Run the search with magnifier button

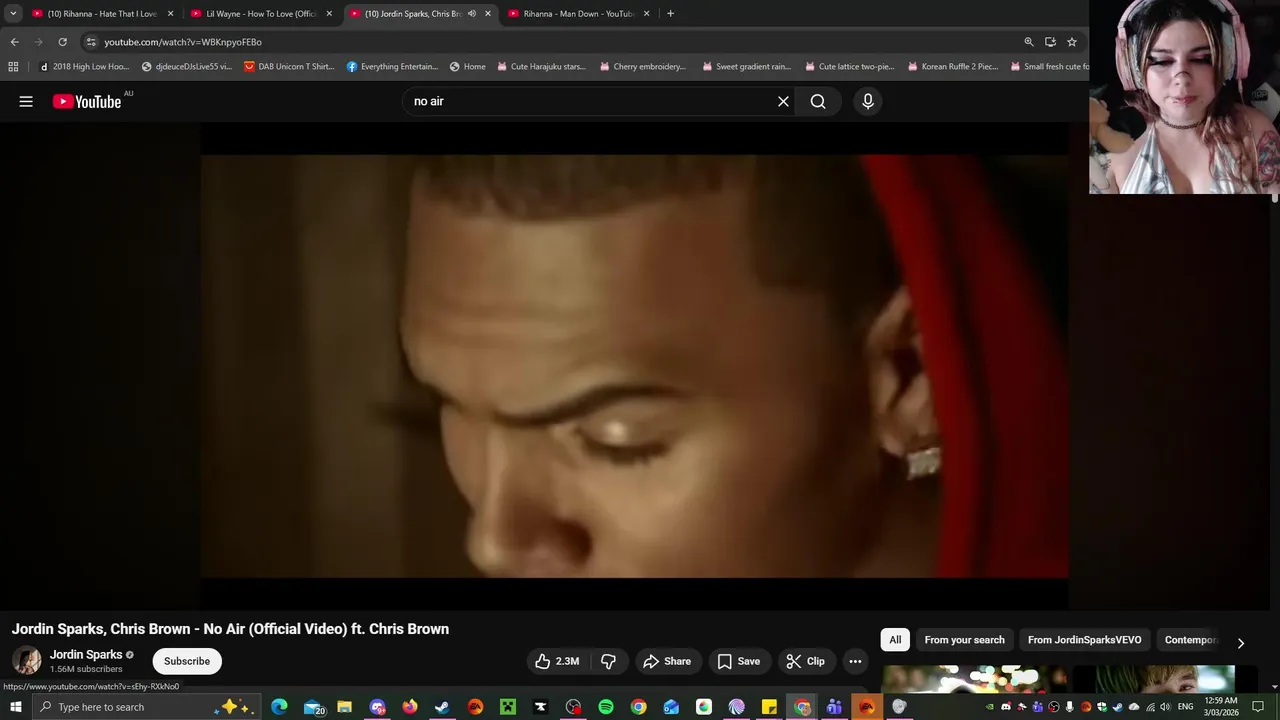point(818,101)
